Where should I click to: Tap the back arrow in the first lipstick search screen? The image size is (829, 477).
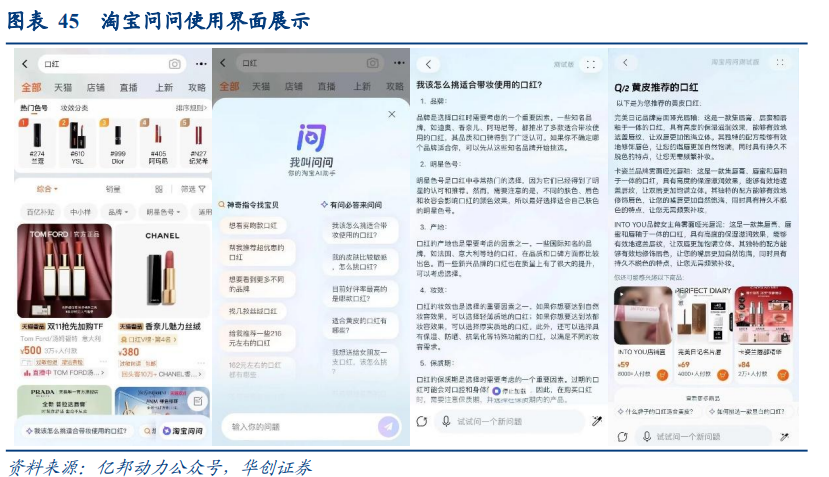(x=24, y=64)
